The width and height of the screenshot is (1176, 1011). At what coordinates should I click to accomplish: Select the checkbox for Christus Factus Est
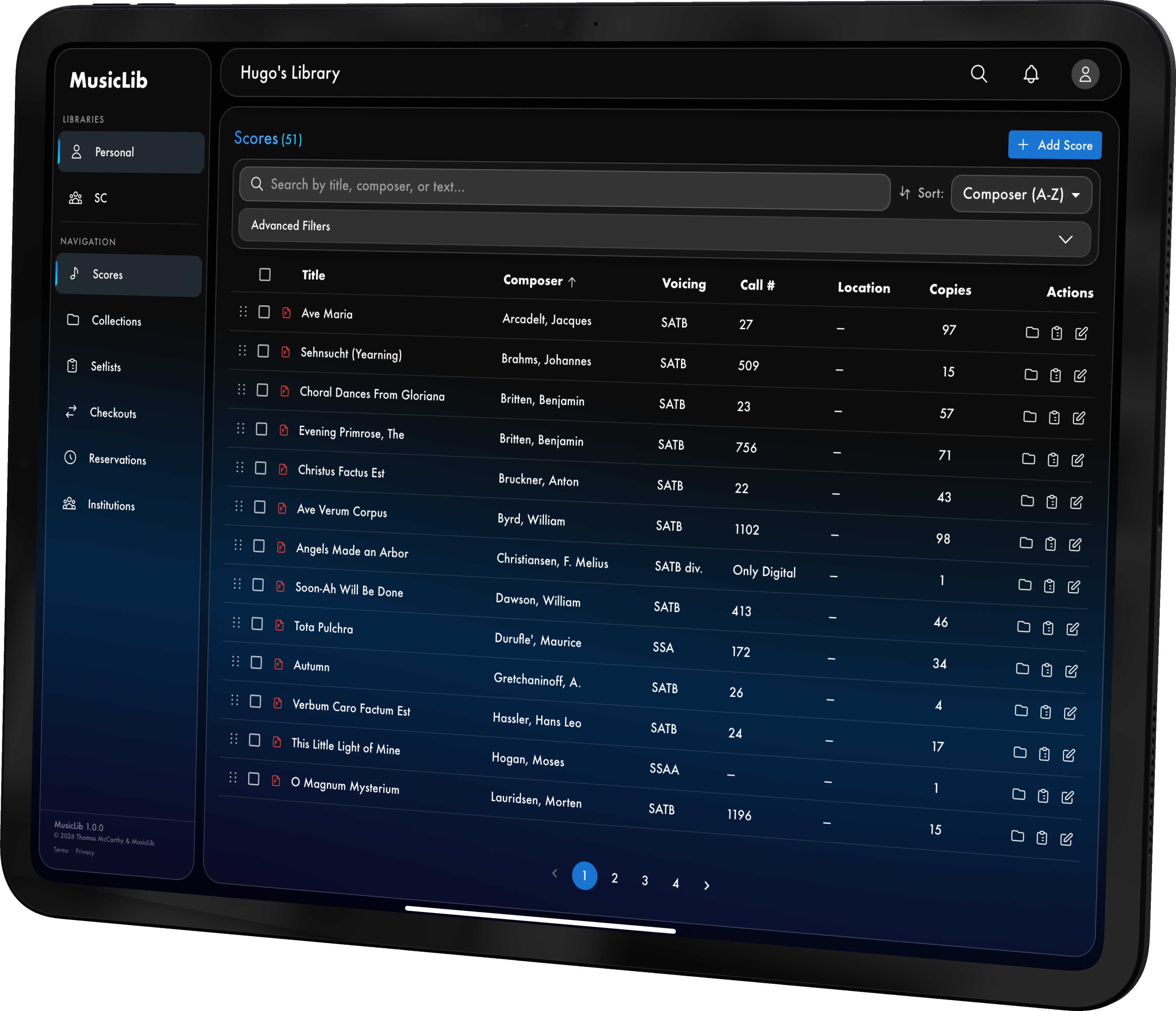(260, 468)
